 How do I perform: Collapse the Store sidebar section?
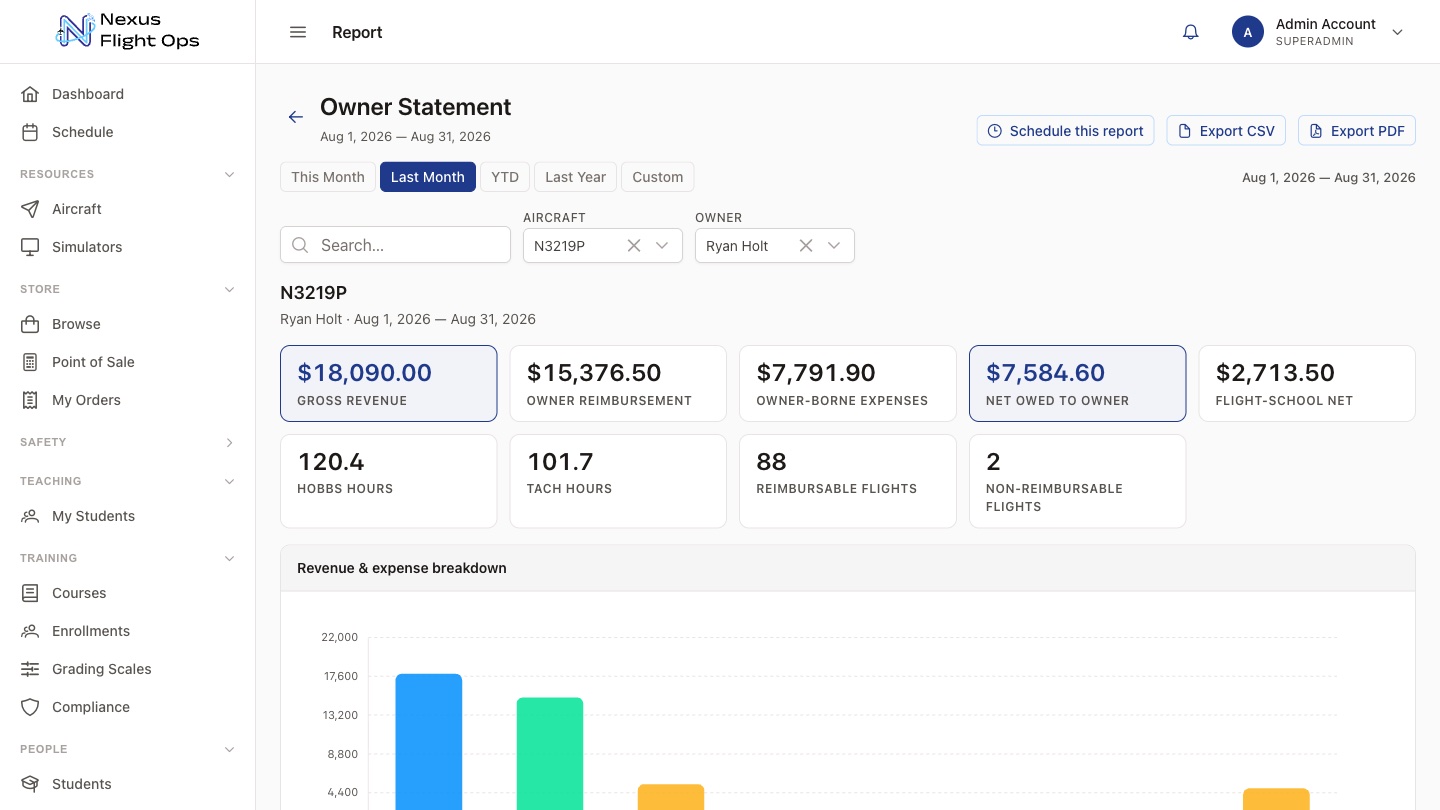click(x=229, y=289)
